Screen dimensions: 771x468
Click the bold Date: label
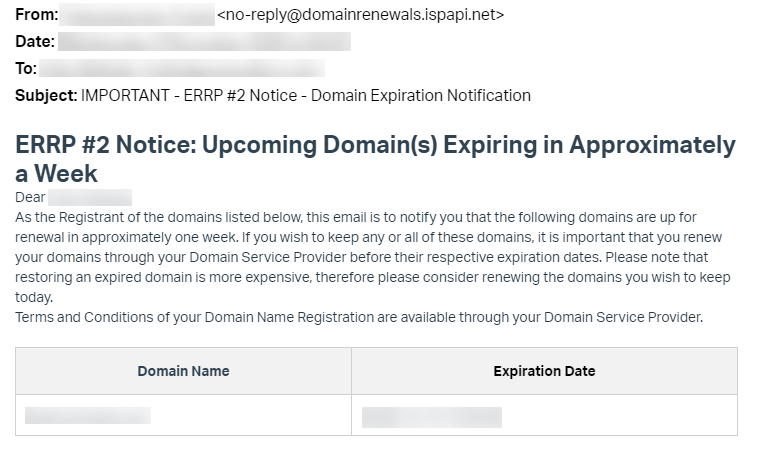[x=35, y=42]
